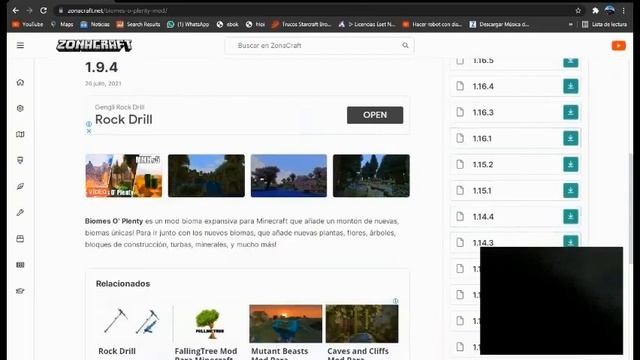Image resolution: width=640 pixels, height=360 pixels.
Task: Click the OPEN button in Rock Drill ad
Action: 375,115
